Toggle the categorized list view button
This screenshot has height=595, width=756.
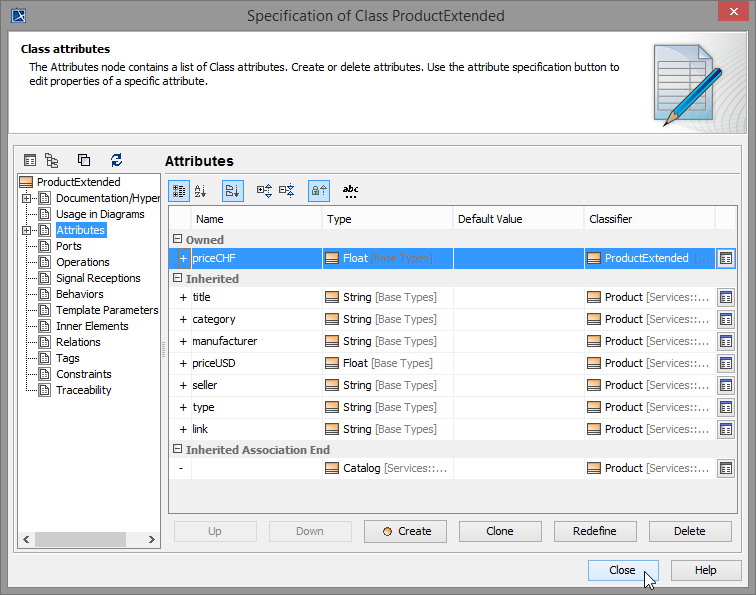pyautogui.click(x=179, y=190)
